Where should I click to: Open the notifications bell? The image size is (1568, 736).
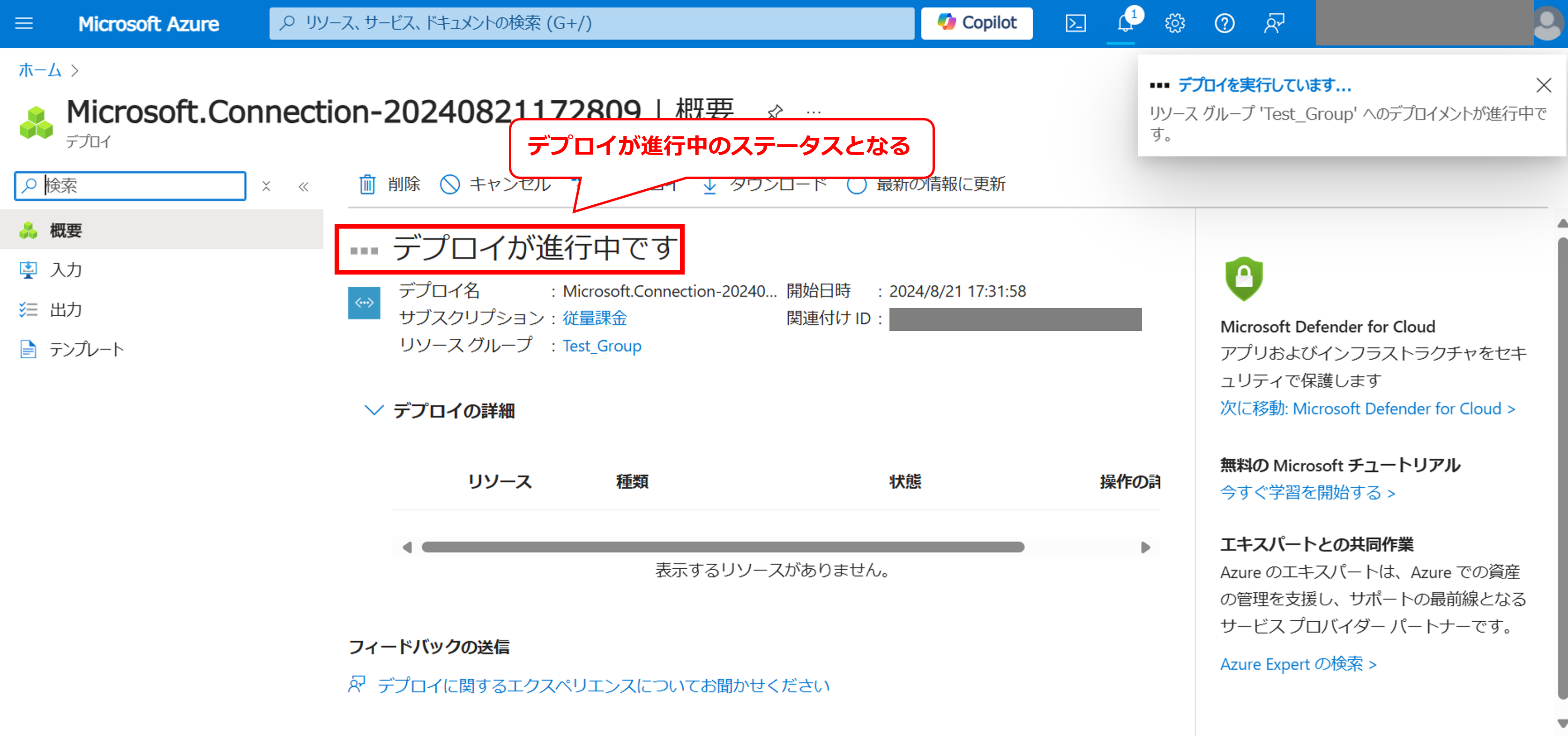(1125, 23)
